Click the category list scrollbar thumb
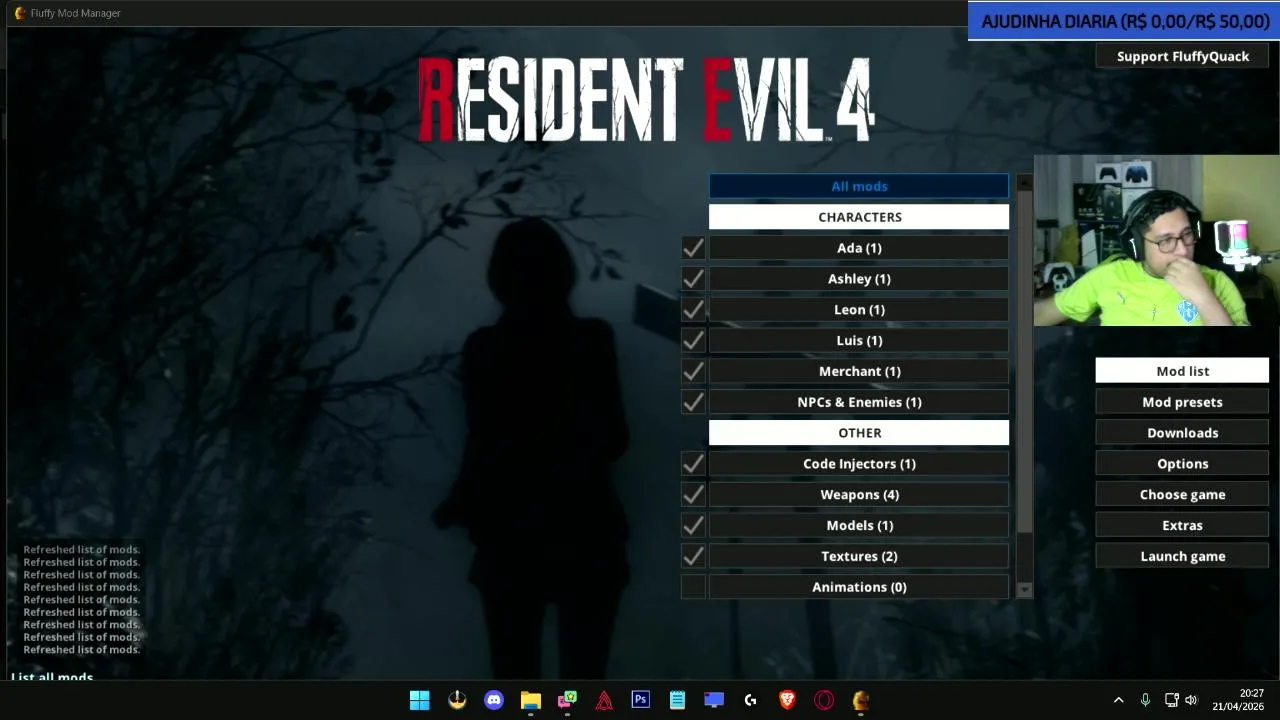This screenshot has height=720, width=1280. (1024, 362)
